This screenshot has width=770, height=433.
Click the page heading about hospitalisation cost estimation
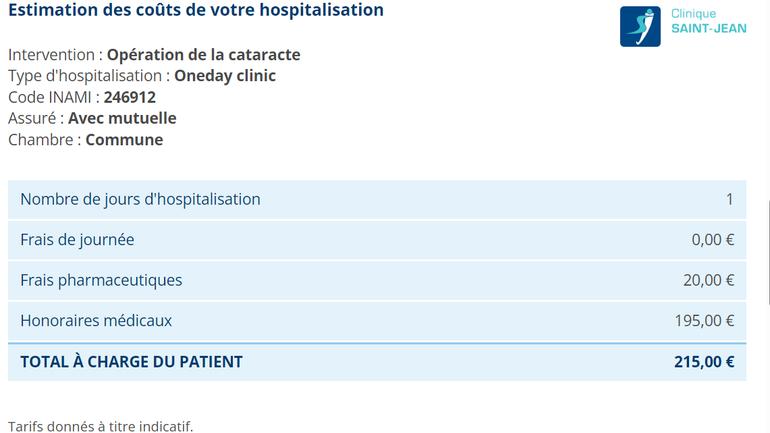[x=196, y=10]
